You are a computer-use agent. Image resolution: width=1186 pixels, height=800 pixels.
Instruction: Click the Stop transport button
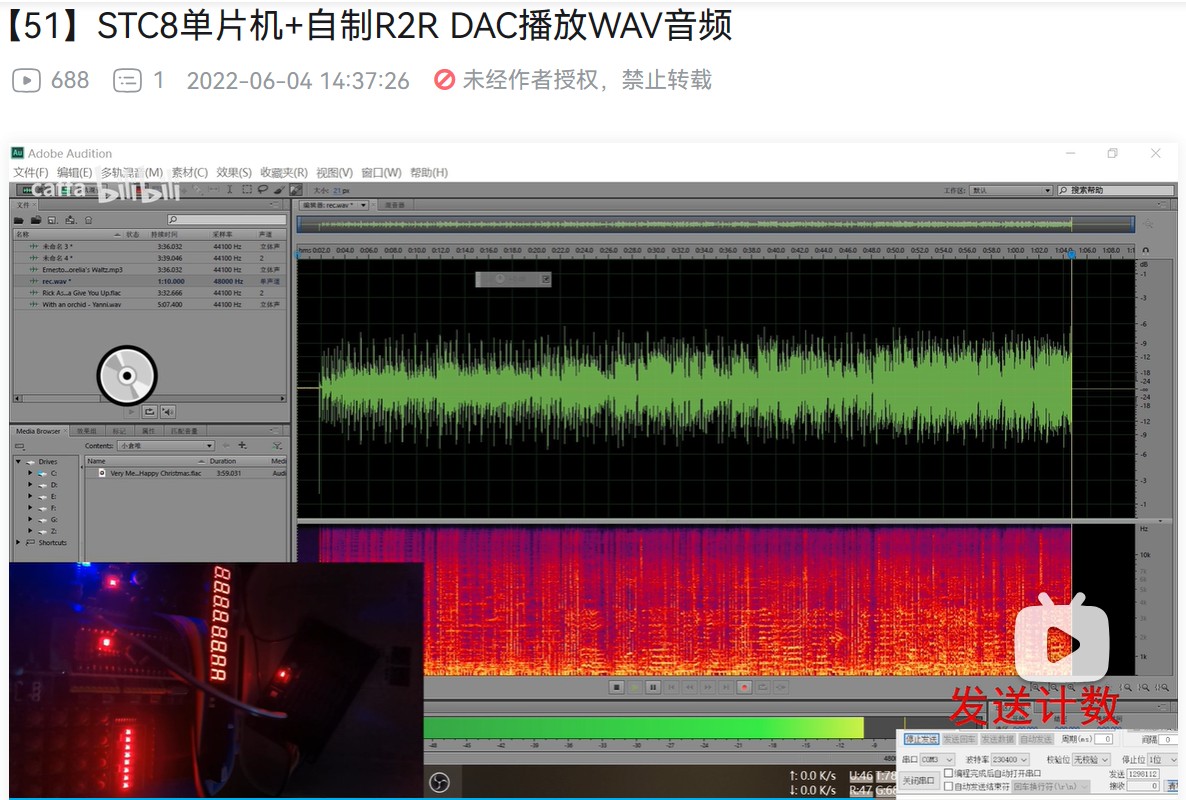616,687
